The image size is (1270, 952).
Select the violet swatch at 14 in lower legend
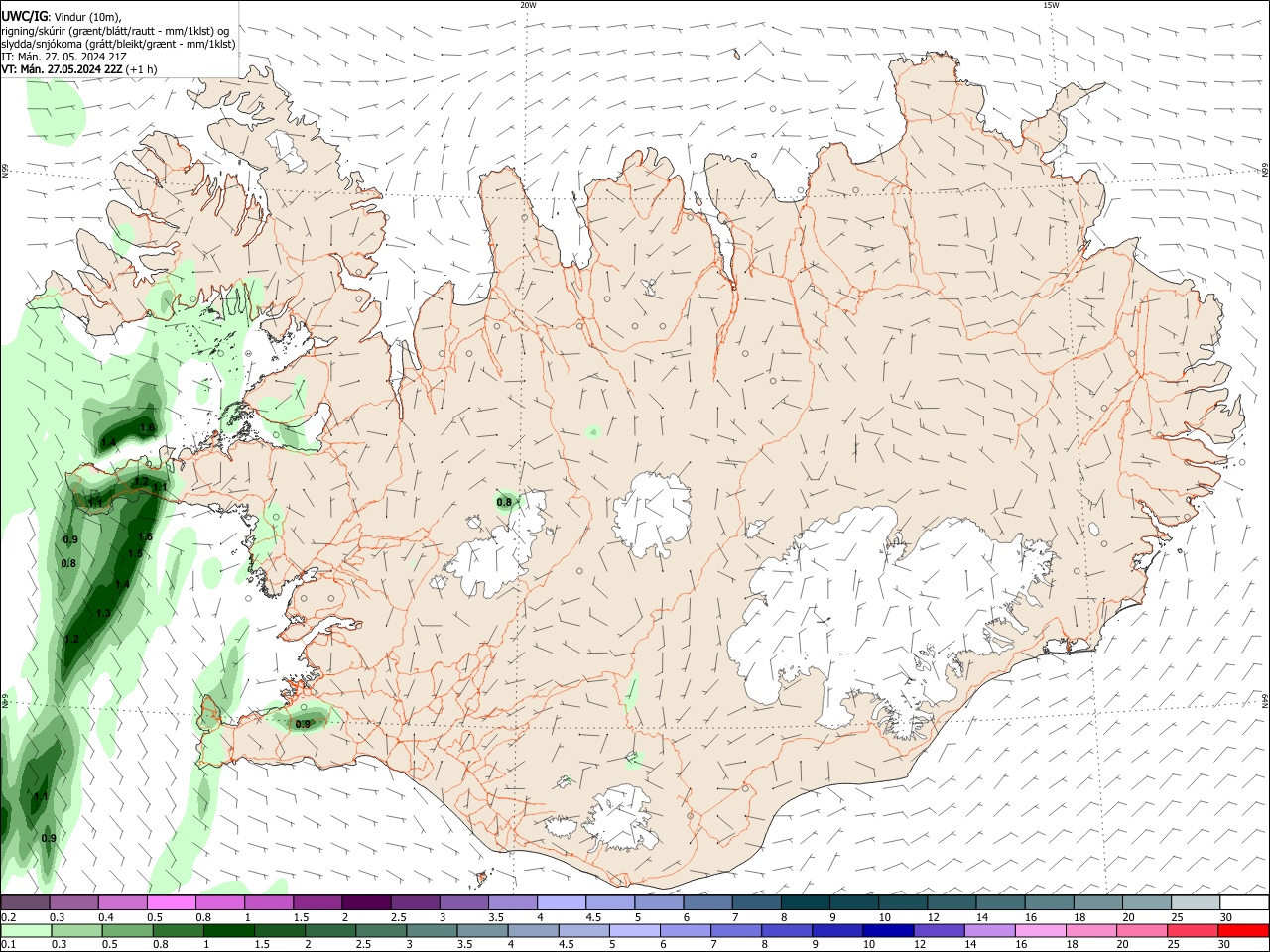pos(988,930)
